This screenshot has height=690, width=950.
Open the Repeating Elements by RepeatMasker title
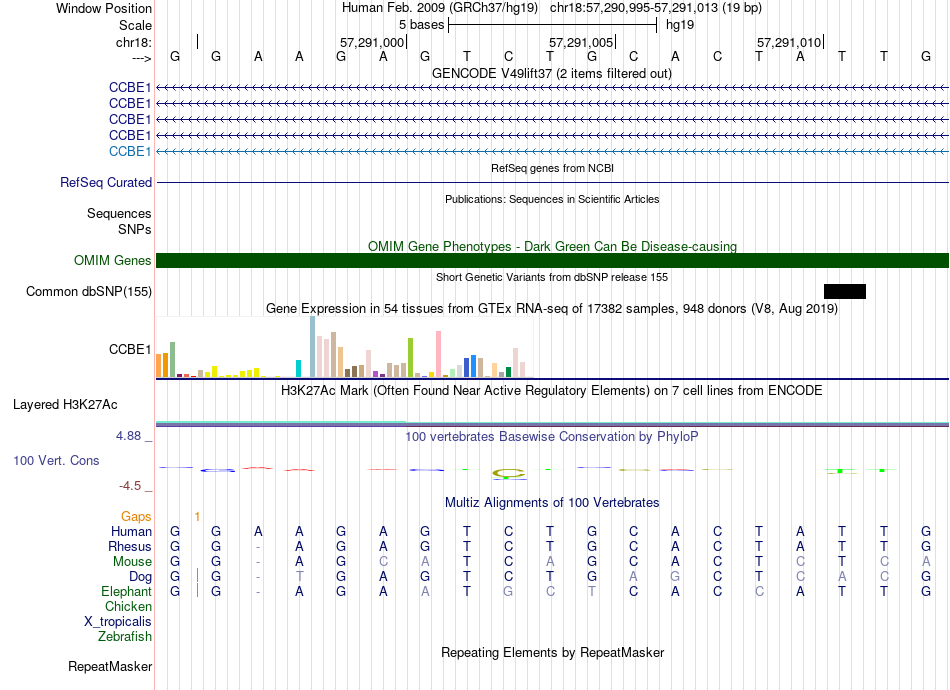pyautogui.click(x=552, y=652)
